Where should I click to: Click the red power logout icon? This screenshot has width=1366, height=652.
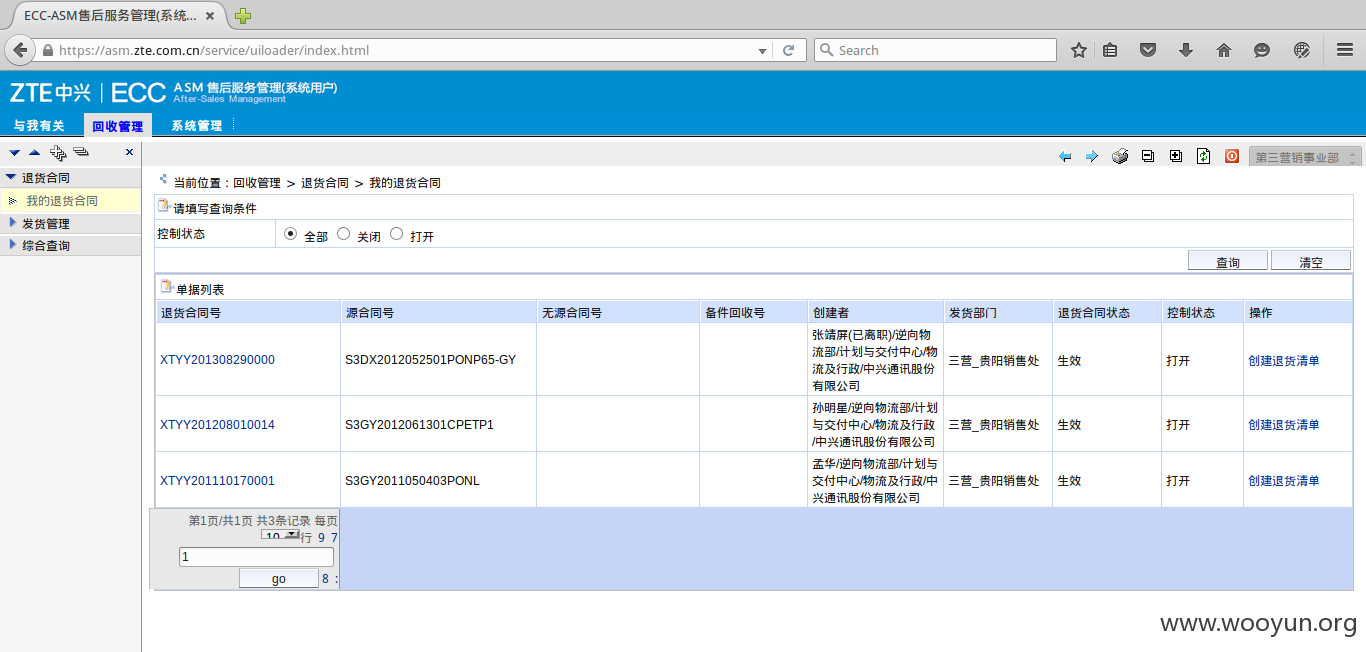[1232, 156]
